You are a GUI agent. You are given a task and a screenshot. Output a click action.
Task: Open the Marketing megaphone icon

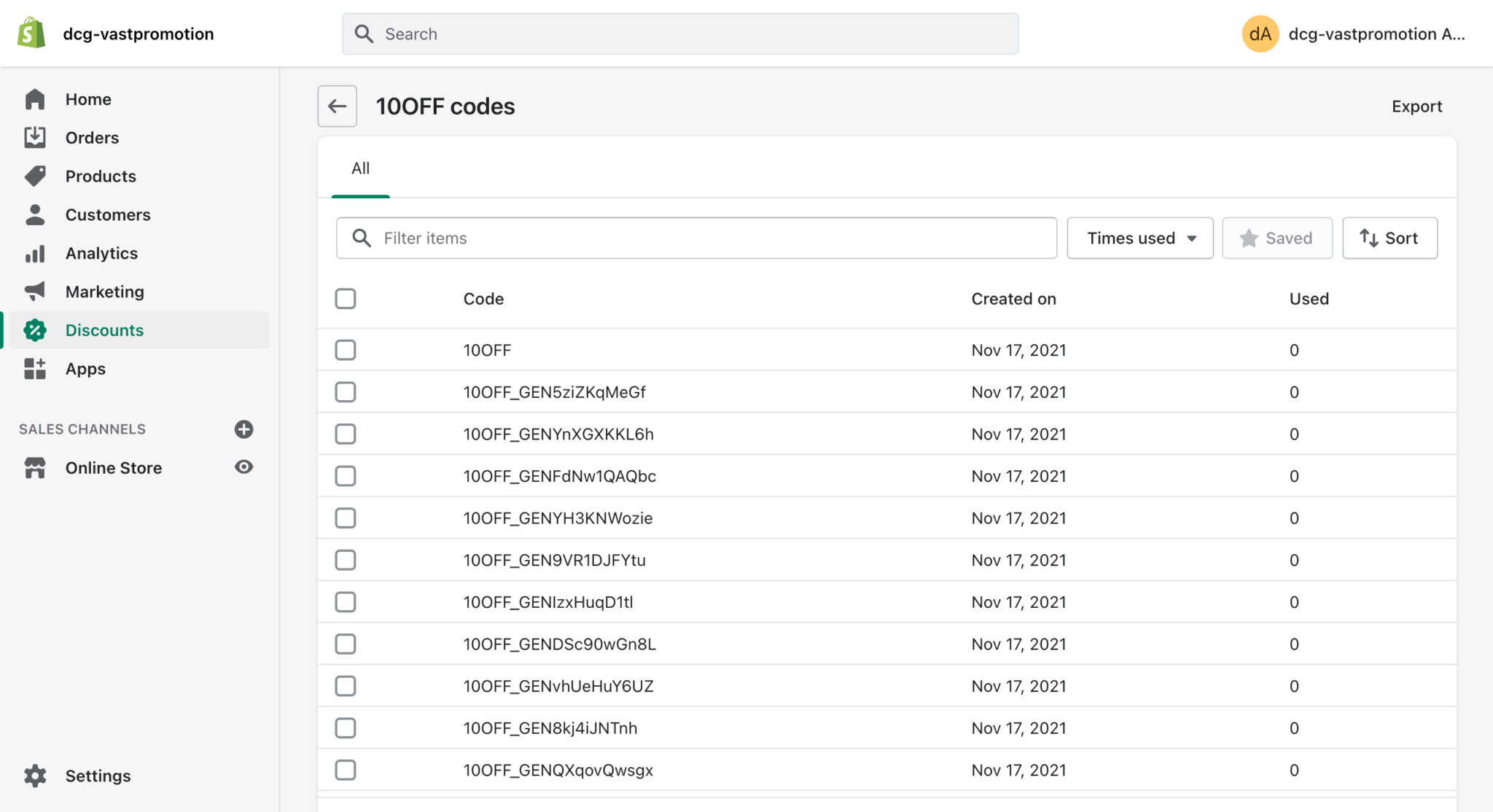click(35, 292)
